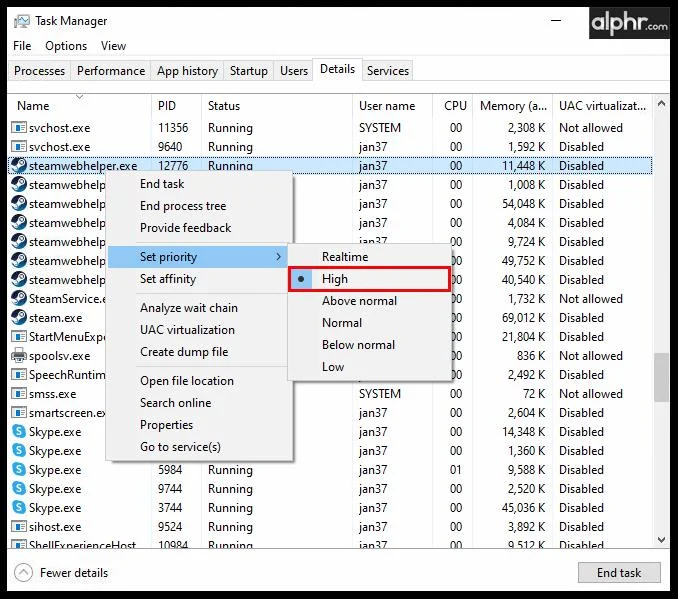Sort by the PID column header
Image resolution: width=678 pixels, height=599 pixels.
(176, 106)
